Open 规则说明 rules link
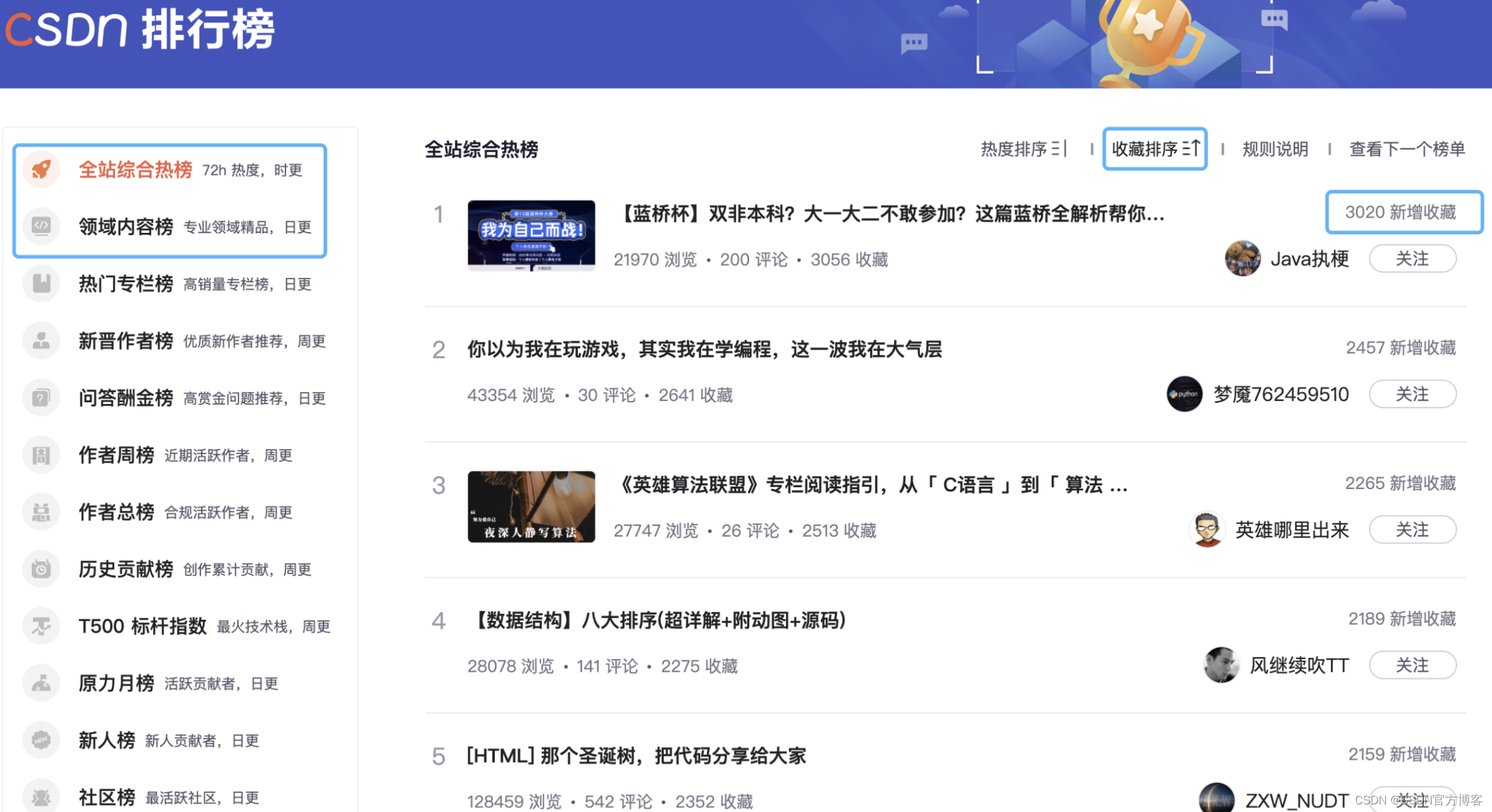The height and width of the screenshot is (812, 1492). click(1274, 149)
